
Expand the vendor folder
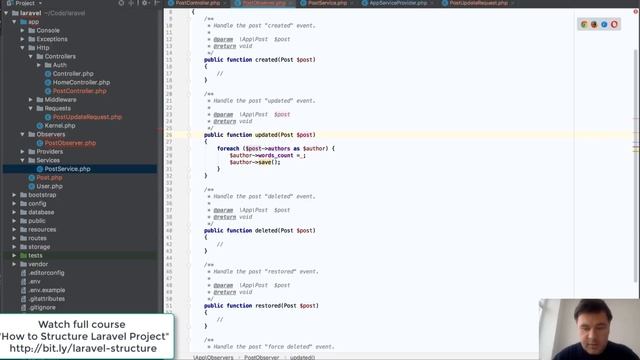(x=14, y=264)
